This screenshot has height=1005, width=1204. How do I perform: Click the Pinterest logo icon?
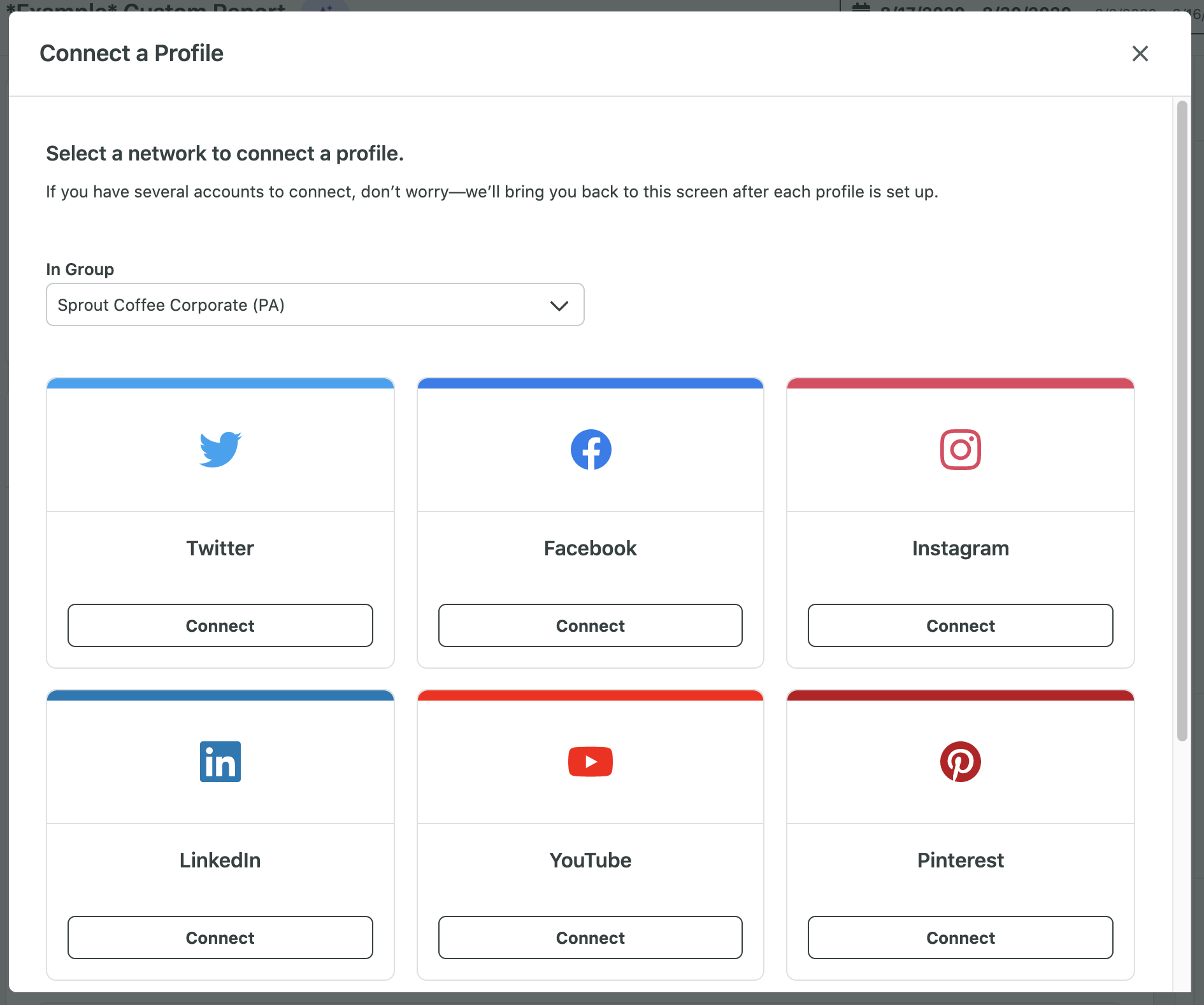(x=961, y=762)
